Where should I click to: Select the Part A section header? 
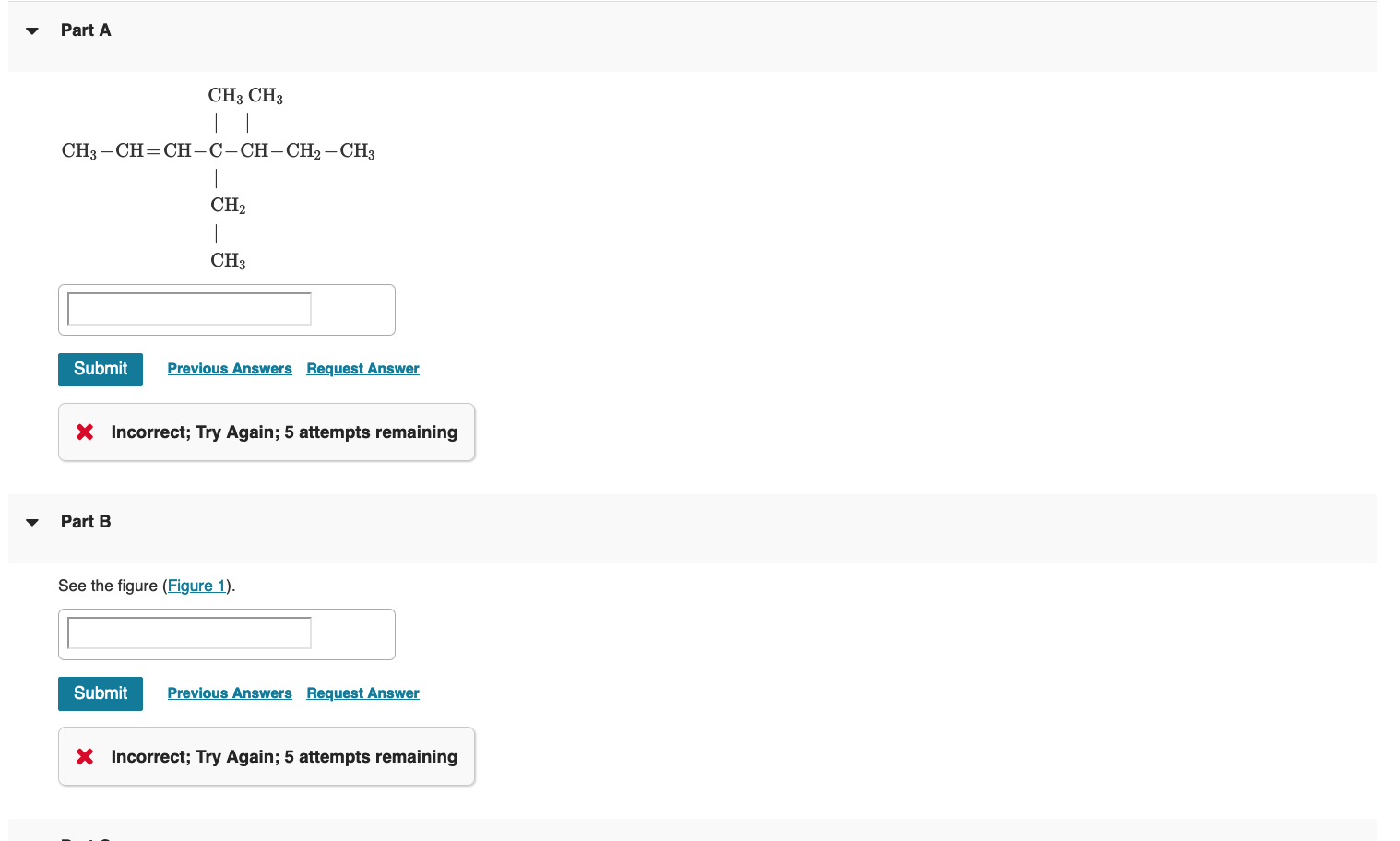pos(86,30)
